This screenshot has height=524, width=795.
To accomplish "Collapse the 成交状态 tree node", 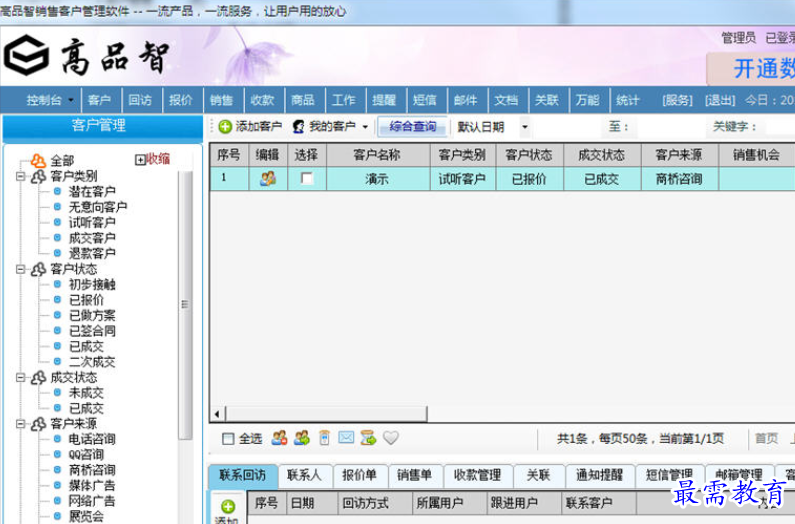I will (x=20, y=378).
